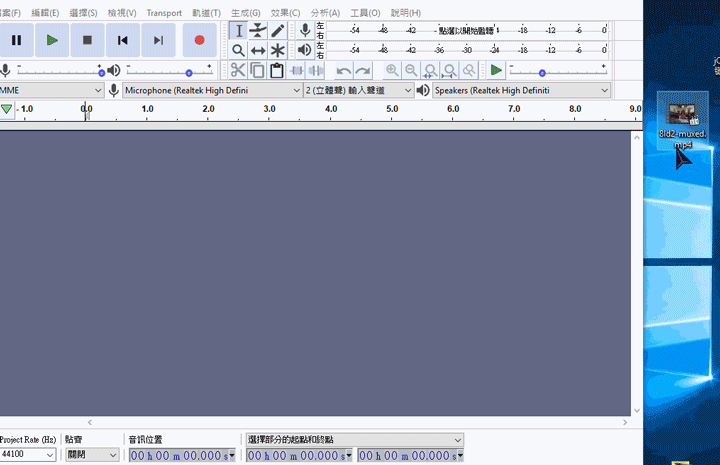This screenshot has height=465, width=720.
Task: Open the 工具(O) menu
Action: click(365, 13)
